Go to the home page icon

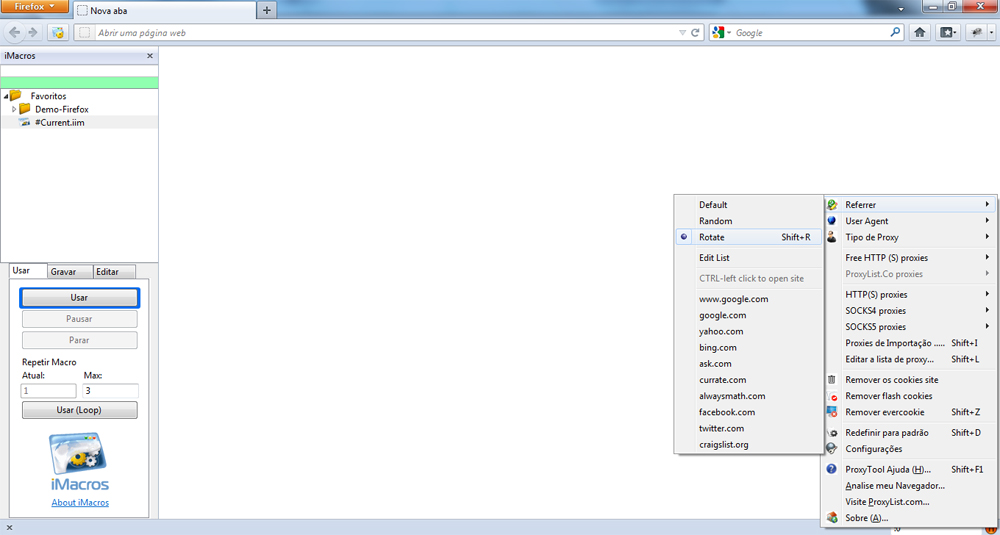coord(920,33)
